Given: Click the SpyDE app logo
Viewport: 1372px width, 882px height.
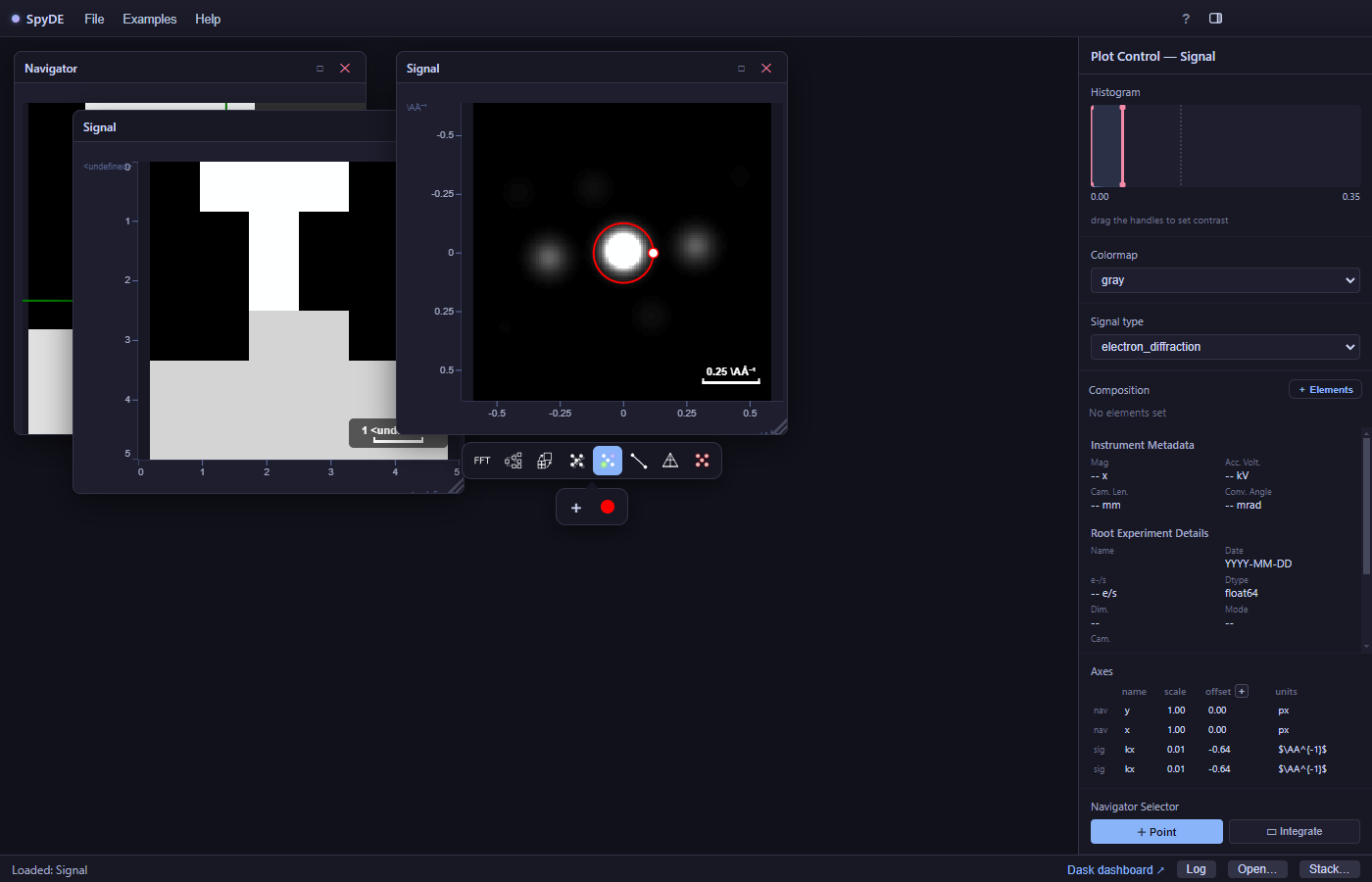Looking at the screenshot, I should [x=38, y=19].
